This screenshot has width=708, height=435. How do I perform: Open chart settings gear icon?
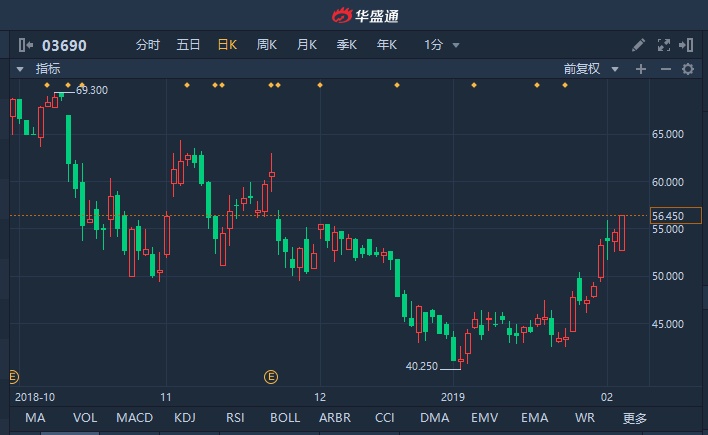tap(688, 69)
